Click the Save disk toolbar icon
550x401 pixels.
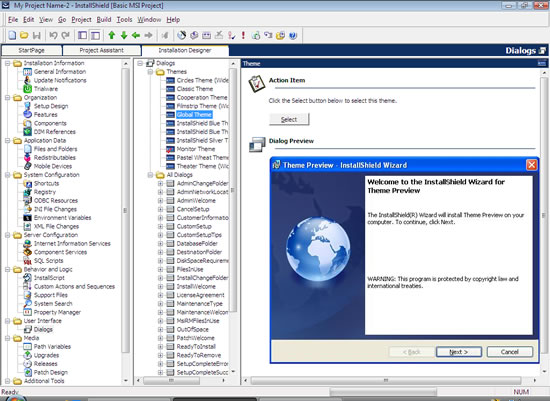point(36,35)
